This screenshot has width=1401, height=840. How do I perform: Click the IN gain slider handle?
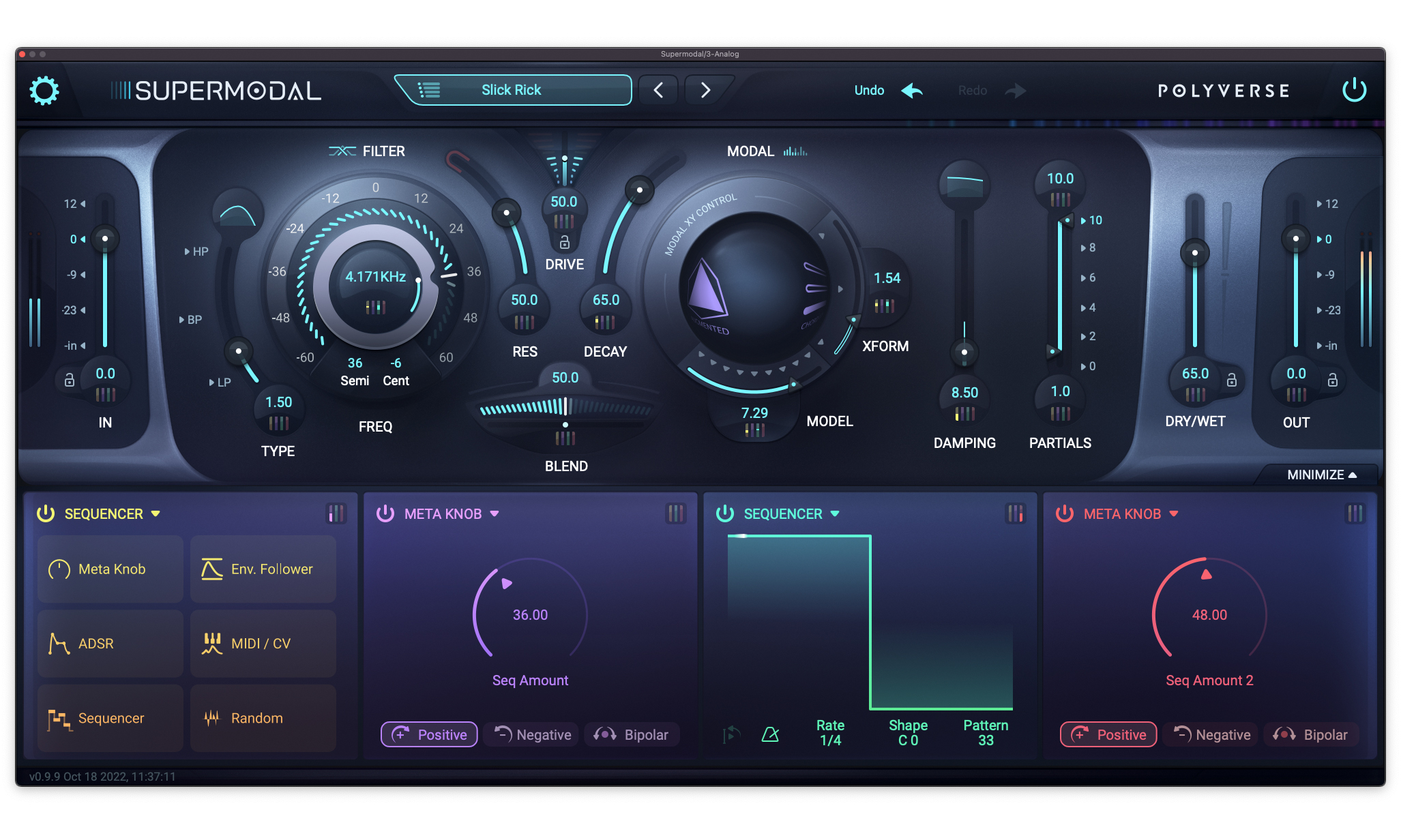(105, 239)
